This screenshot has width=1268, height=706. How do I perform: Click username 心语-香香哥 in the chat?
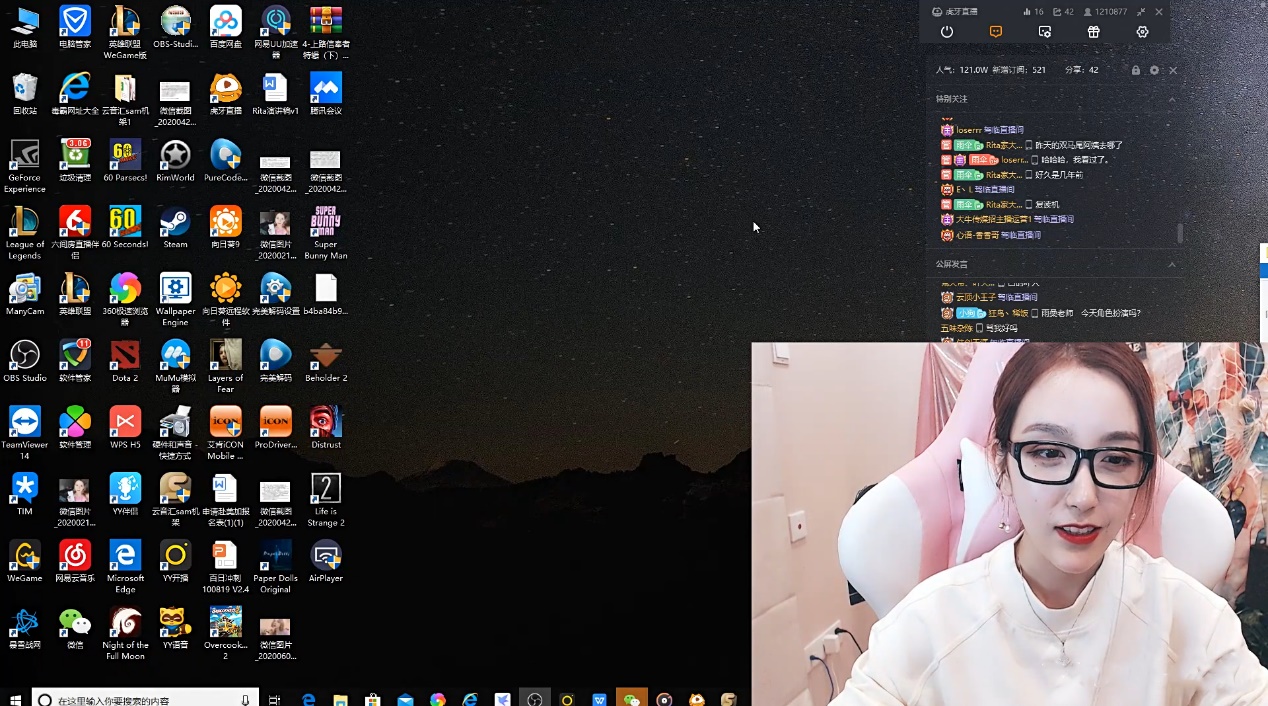pyautogui.click(x=977, y=235)
